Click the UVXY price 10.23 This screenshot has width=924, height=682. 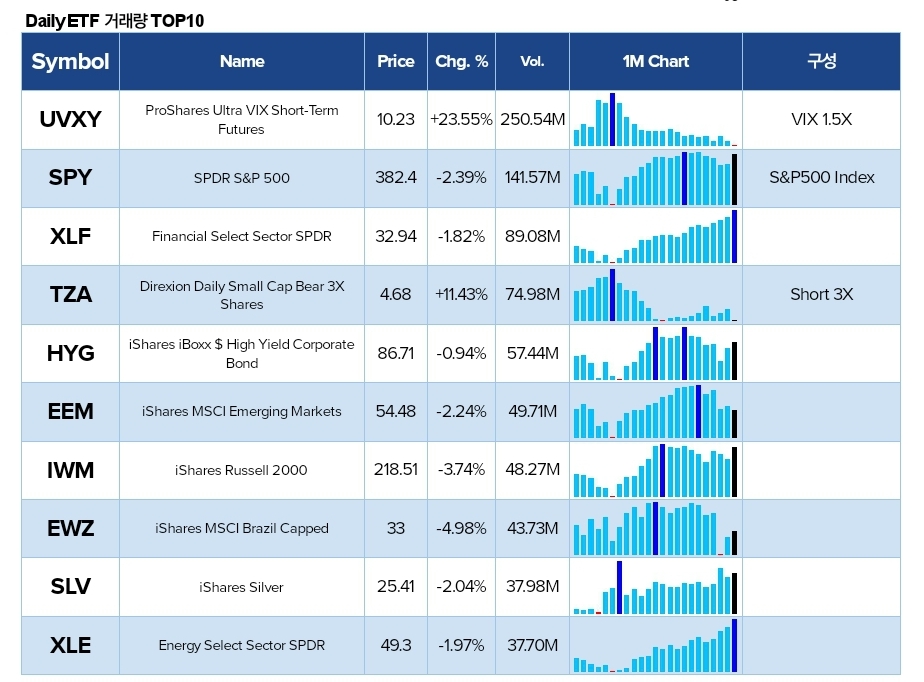click(395, 120)
